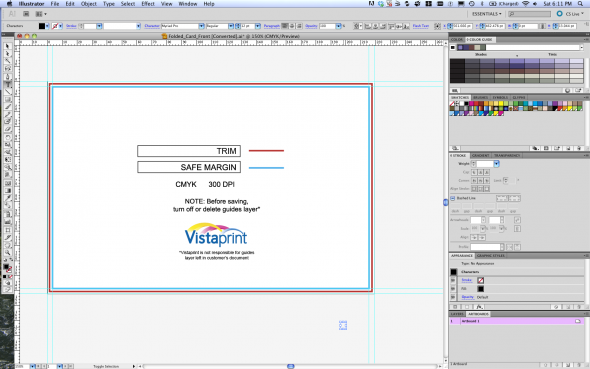Click black fill swatch in control bar

pos(42,26)
